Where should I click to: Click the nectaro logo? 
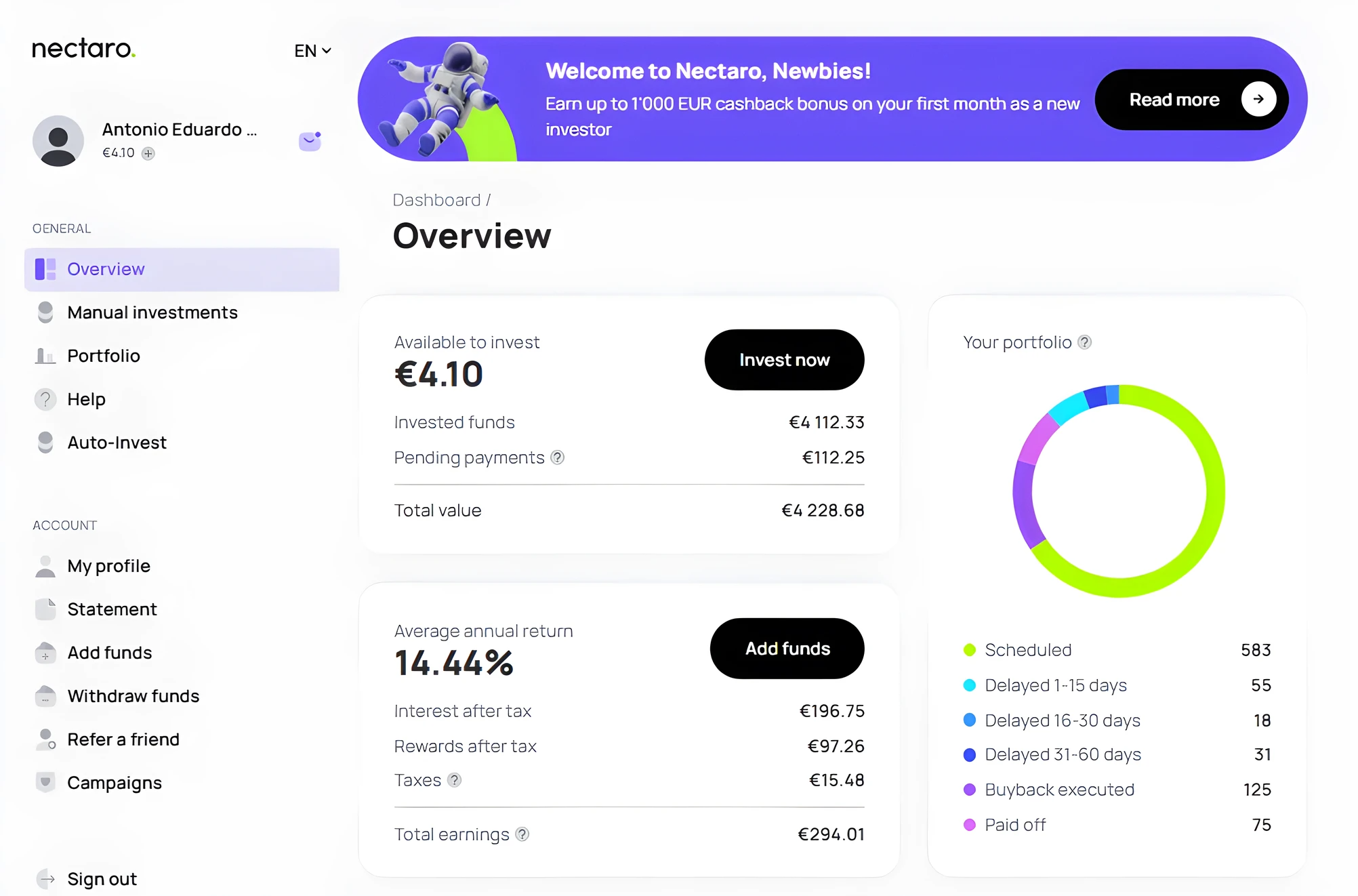[x=84, y=49]
